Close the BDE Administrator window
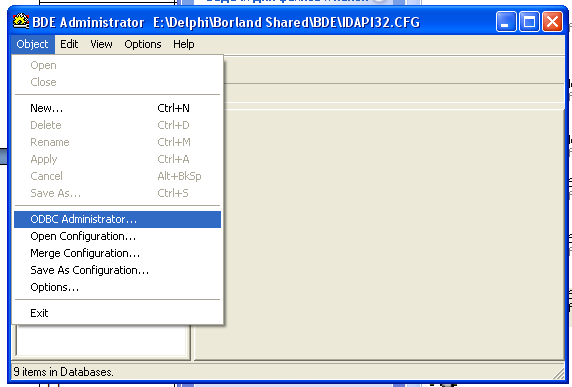572x387 pixels. pos(552,22)
